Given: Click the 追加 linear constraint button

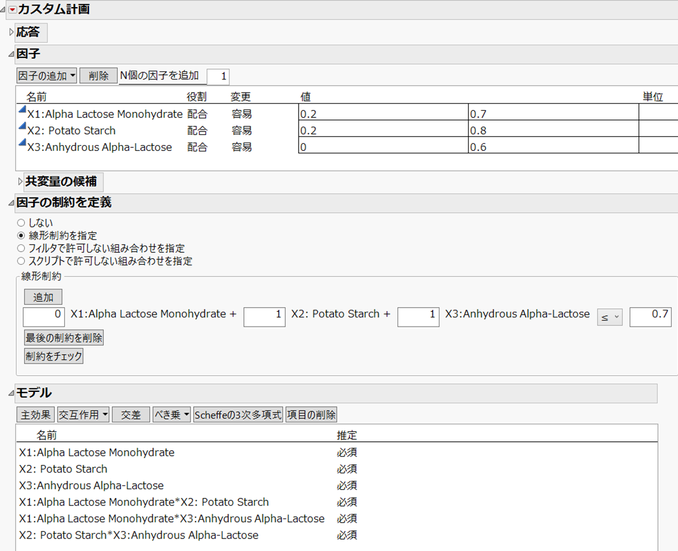Looking at the screenshot, I should (43, 297).
